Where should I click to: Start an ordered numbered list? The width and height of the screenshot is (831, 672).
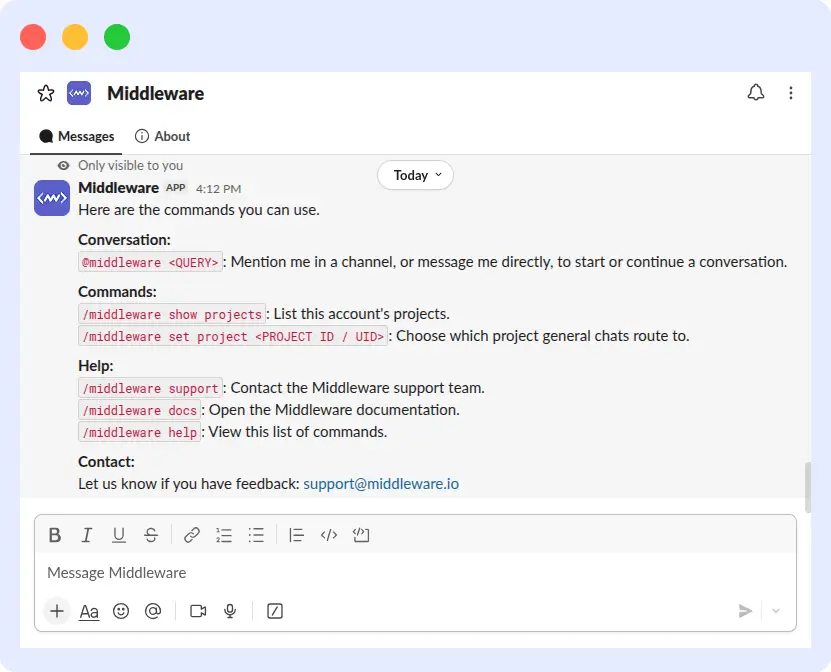pos(224,535)
